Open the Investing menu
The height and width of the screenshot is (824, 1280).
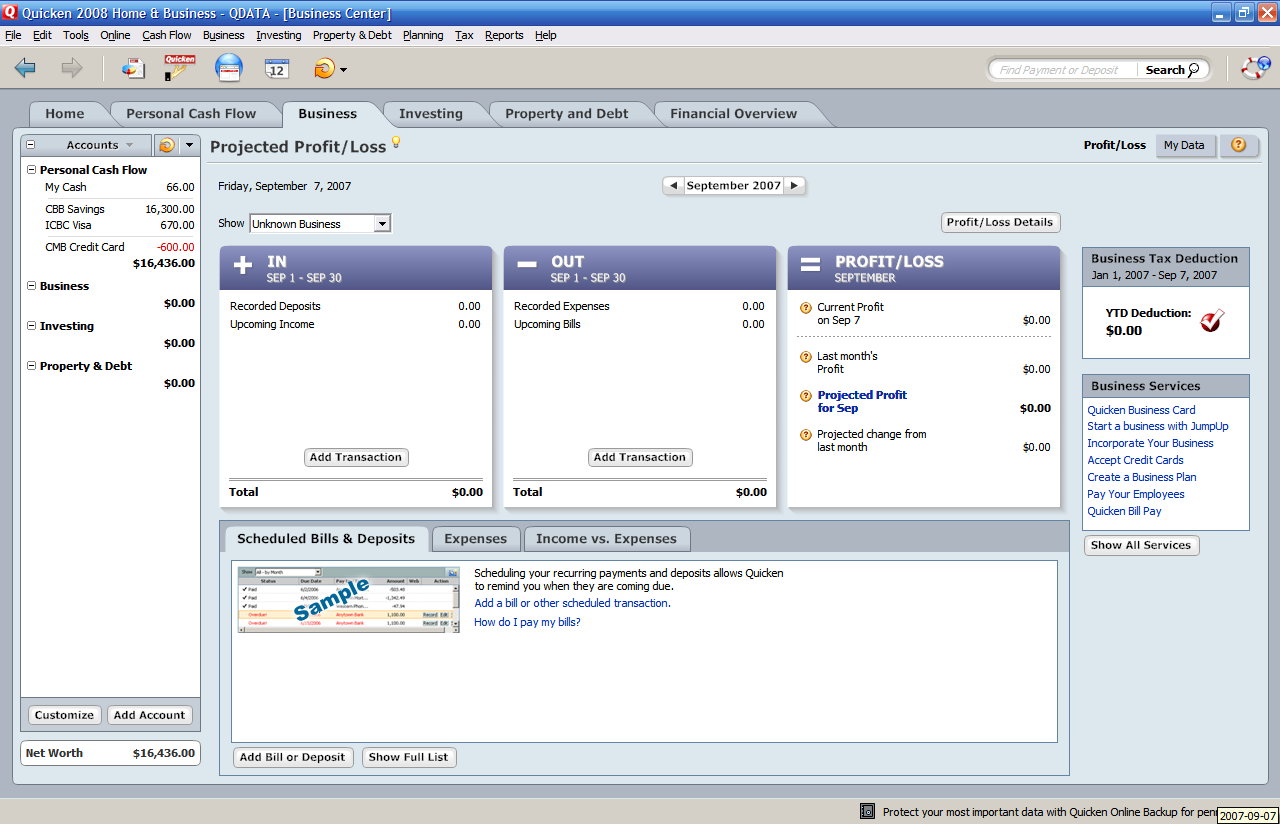tap(279, 35)
